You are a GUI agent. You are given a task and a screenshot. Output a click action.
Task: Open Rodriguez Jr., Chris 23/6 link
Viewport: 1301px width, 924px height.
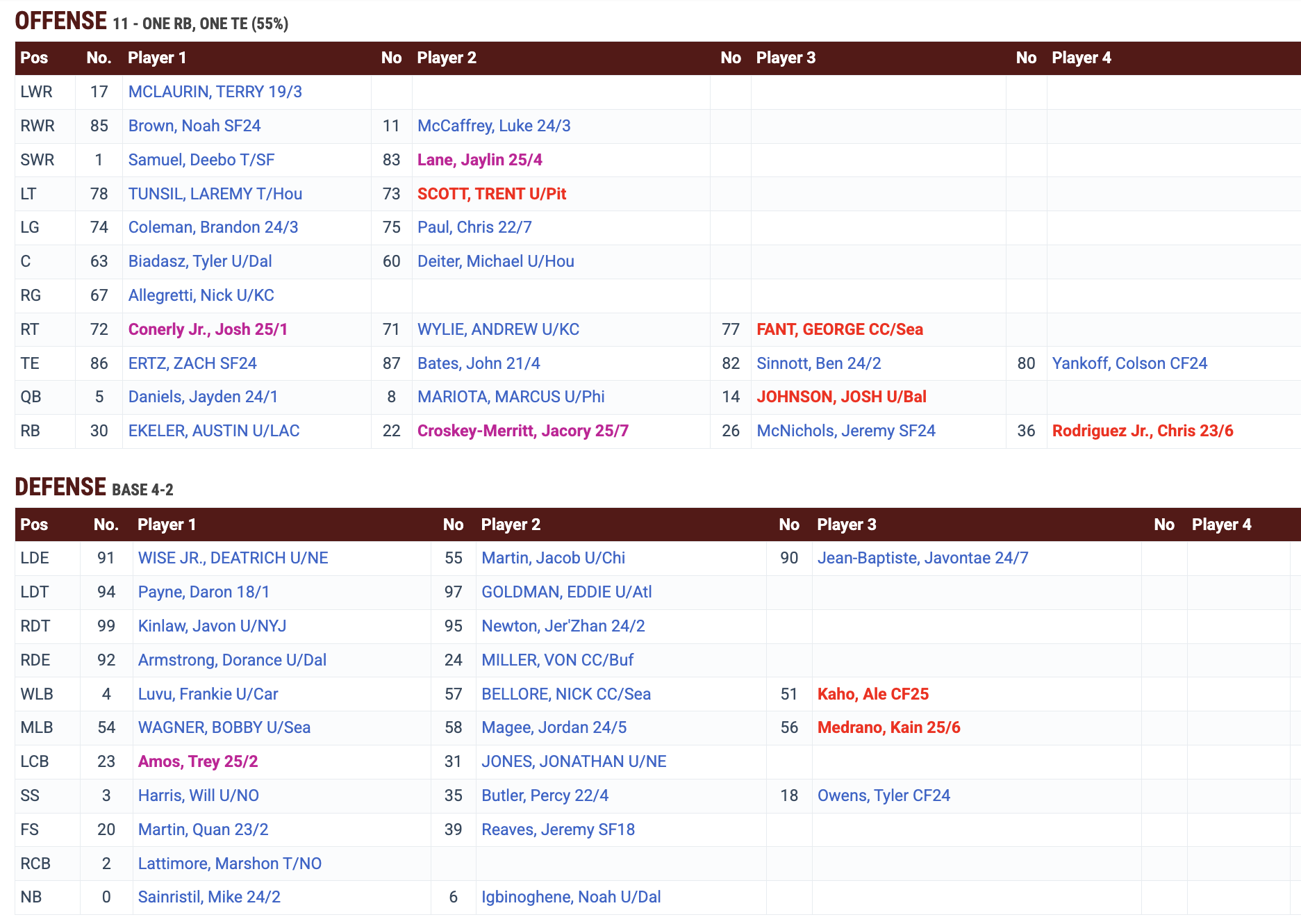(1142, 431)
